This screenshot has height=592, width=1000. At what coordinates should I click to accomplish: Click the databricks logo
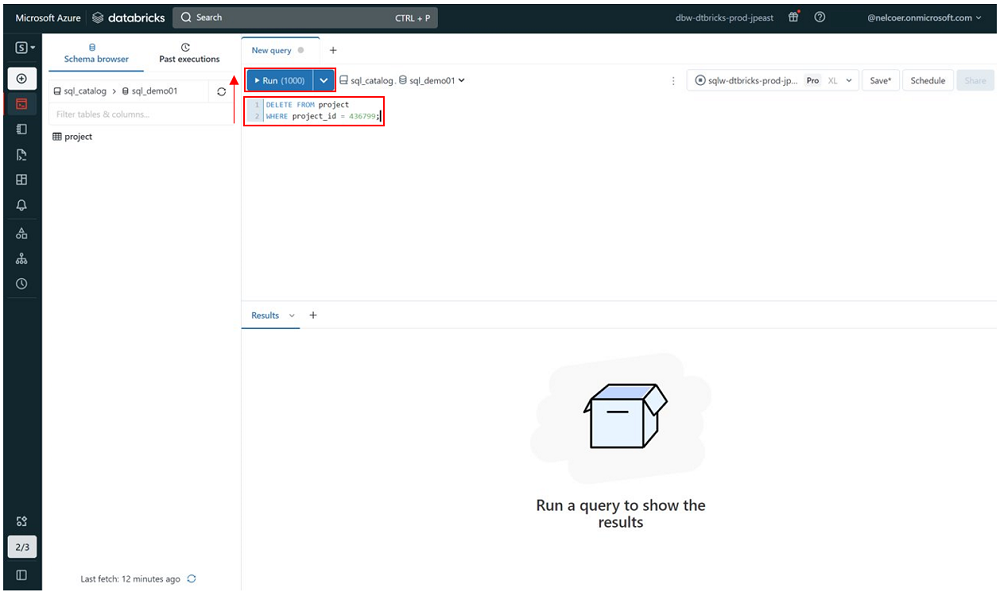click(x=129, y=18)
